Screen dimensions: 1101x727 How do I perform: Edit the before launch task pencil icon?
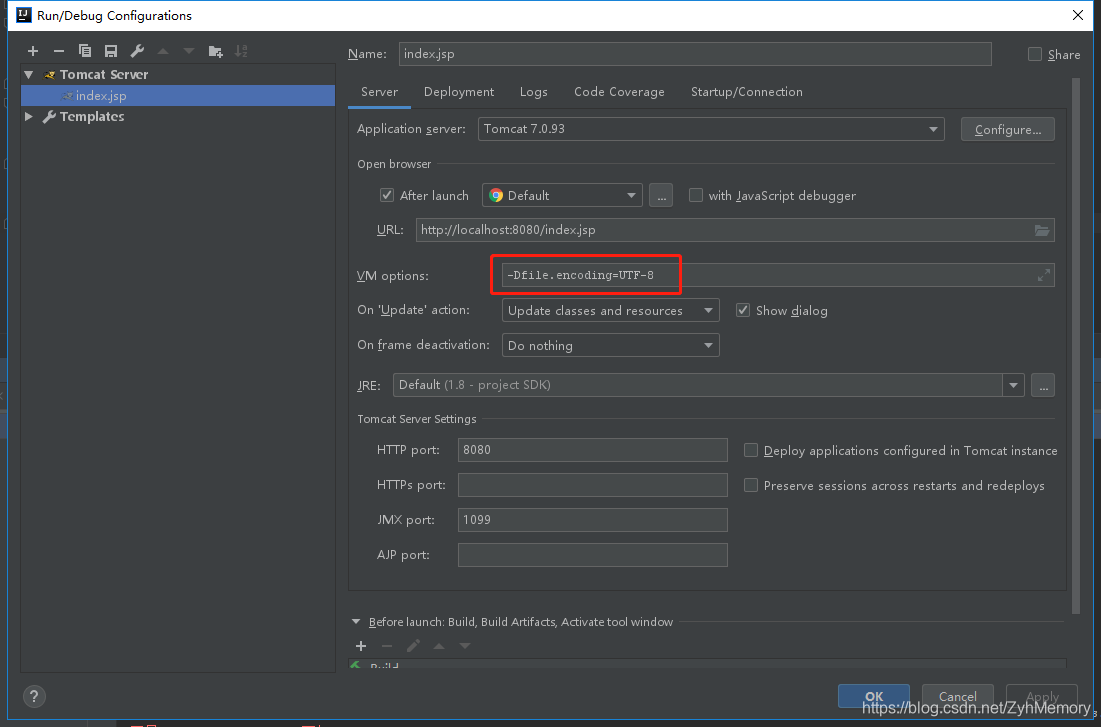[x=413, y=646]
